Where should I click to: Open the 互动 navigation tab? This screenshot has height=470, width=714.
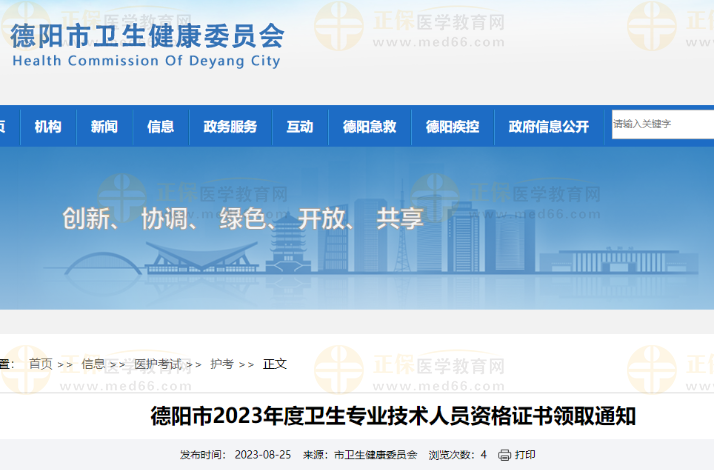(x=300, y=127)
